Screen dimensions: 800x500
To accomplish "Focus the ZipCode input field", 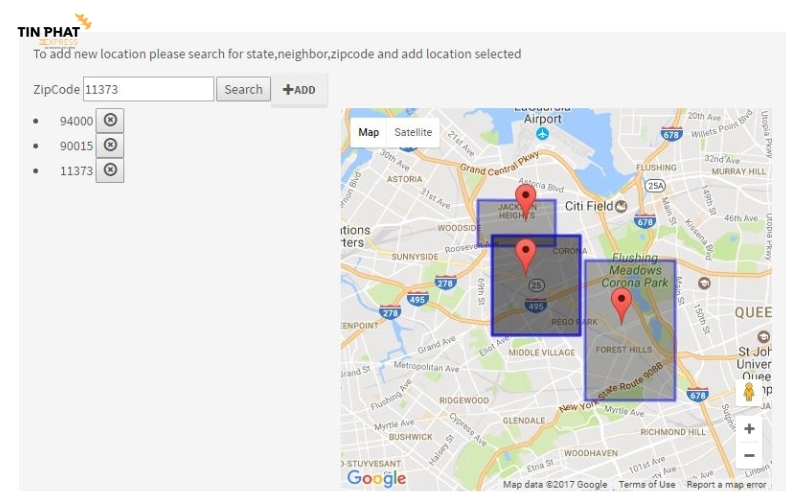I will 148,89.
